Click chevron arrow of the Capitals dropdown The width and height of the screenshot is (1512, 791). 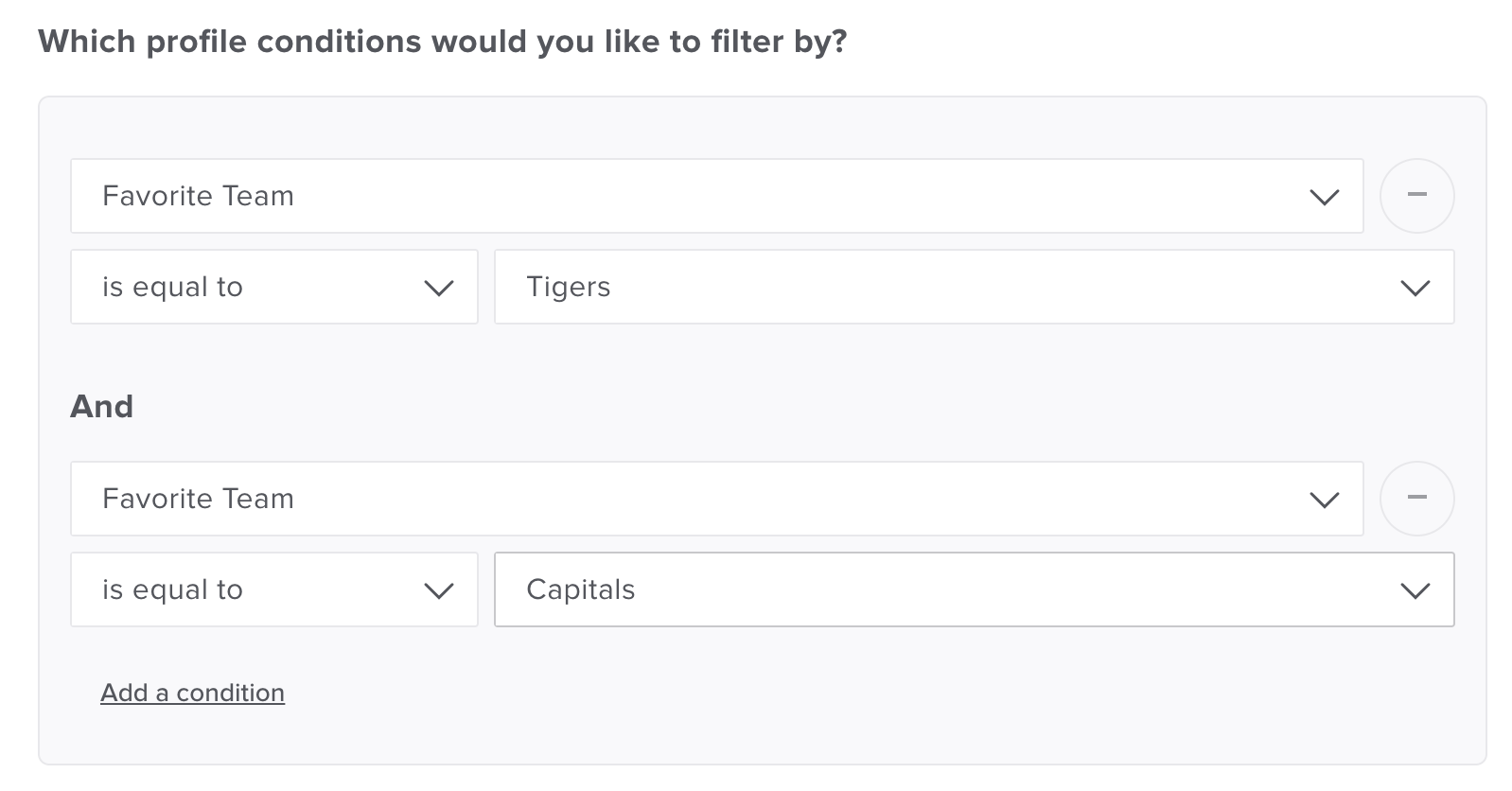point(1415,590)
